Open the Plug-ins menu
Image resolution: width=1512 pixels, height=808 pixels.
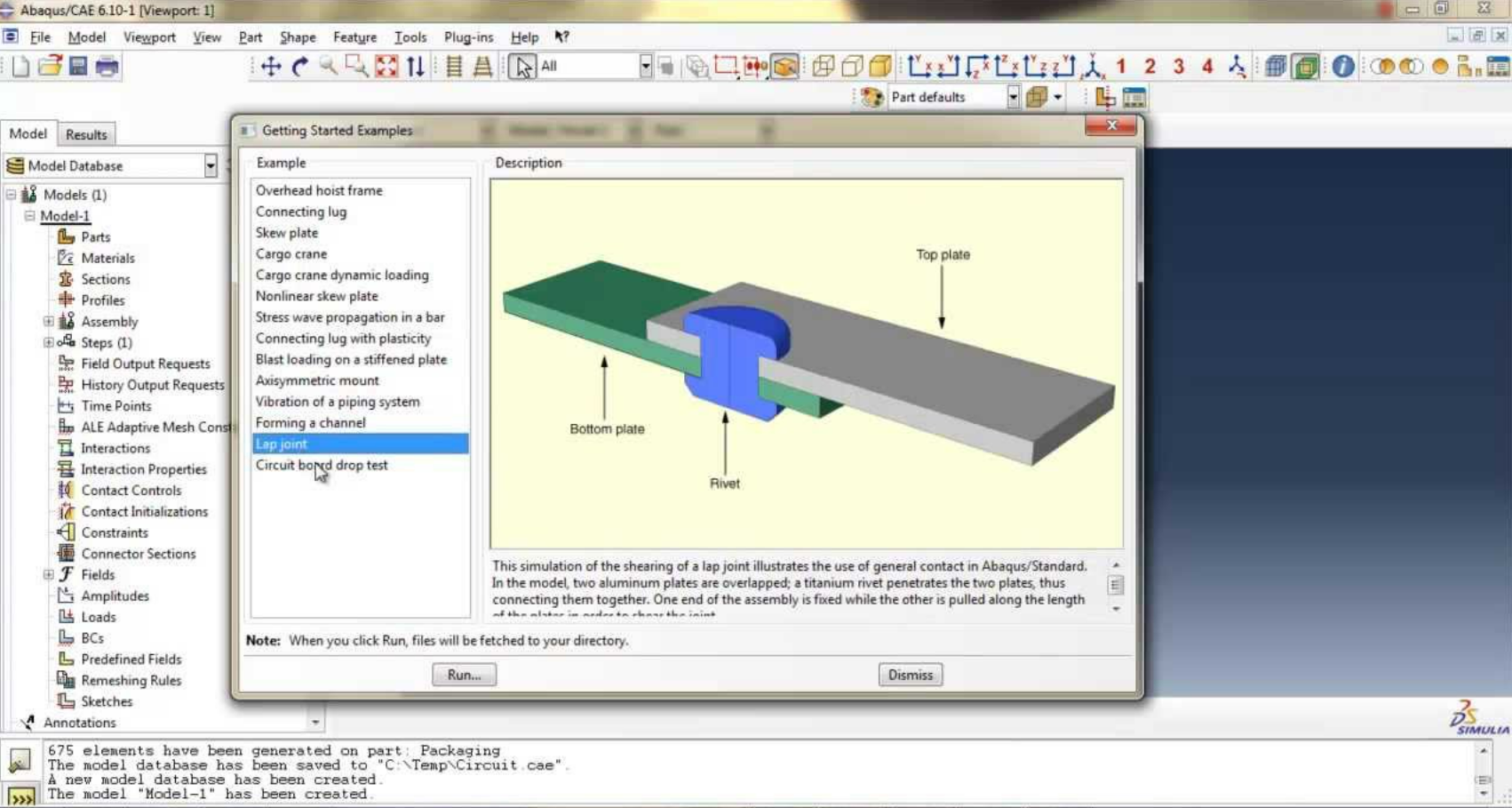[x=468, y=37]
